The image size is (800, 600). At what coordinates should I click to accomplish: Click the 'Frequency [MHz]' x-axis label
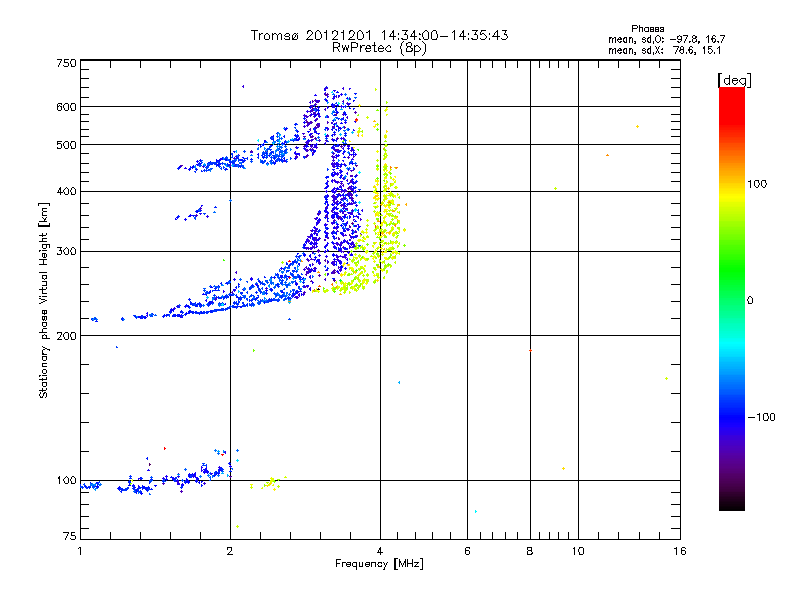(379, 564)
